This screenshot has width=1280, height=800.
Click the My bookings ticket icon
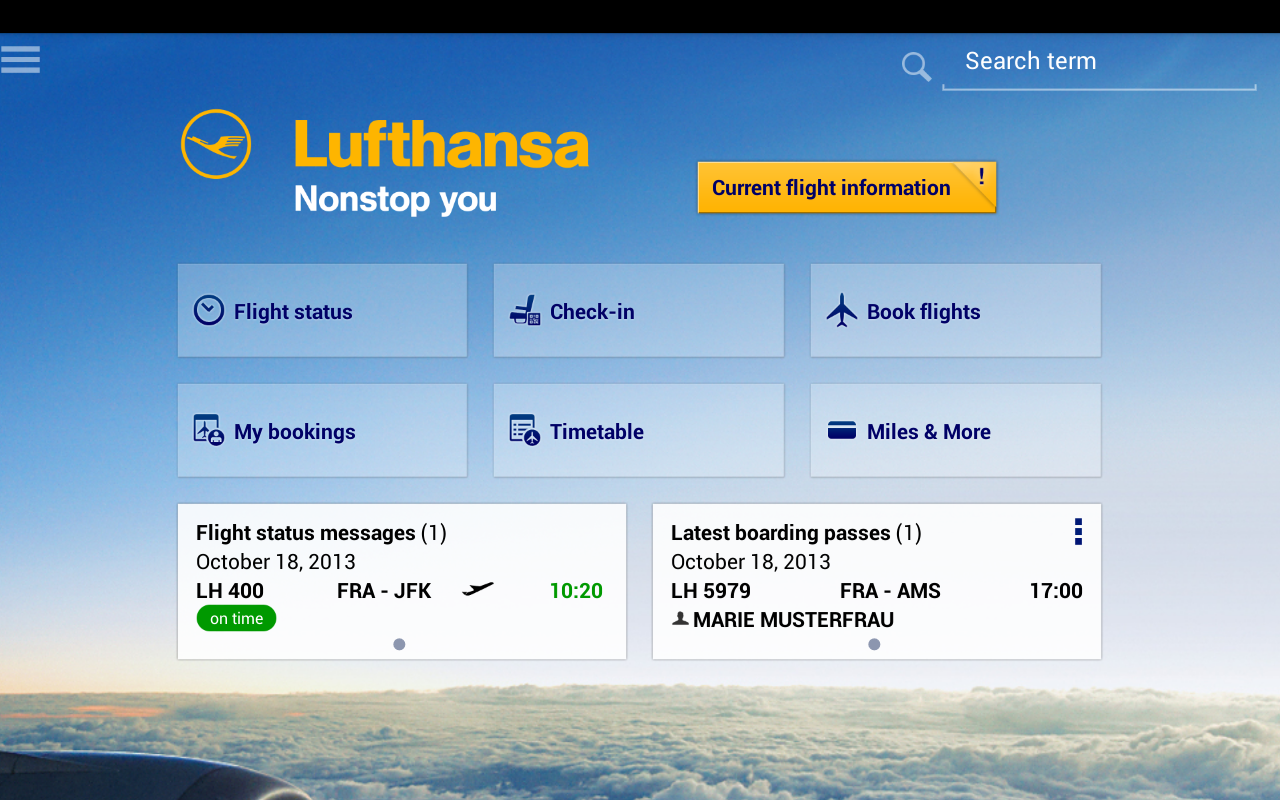pyautogui.click(x=207, y=430)
